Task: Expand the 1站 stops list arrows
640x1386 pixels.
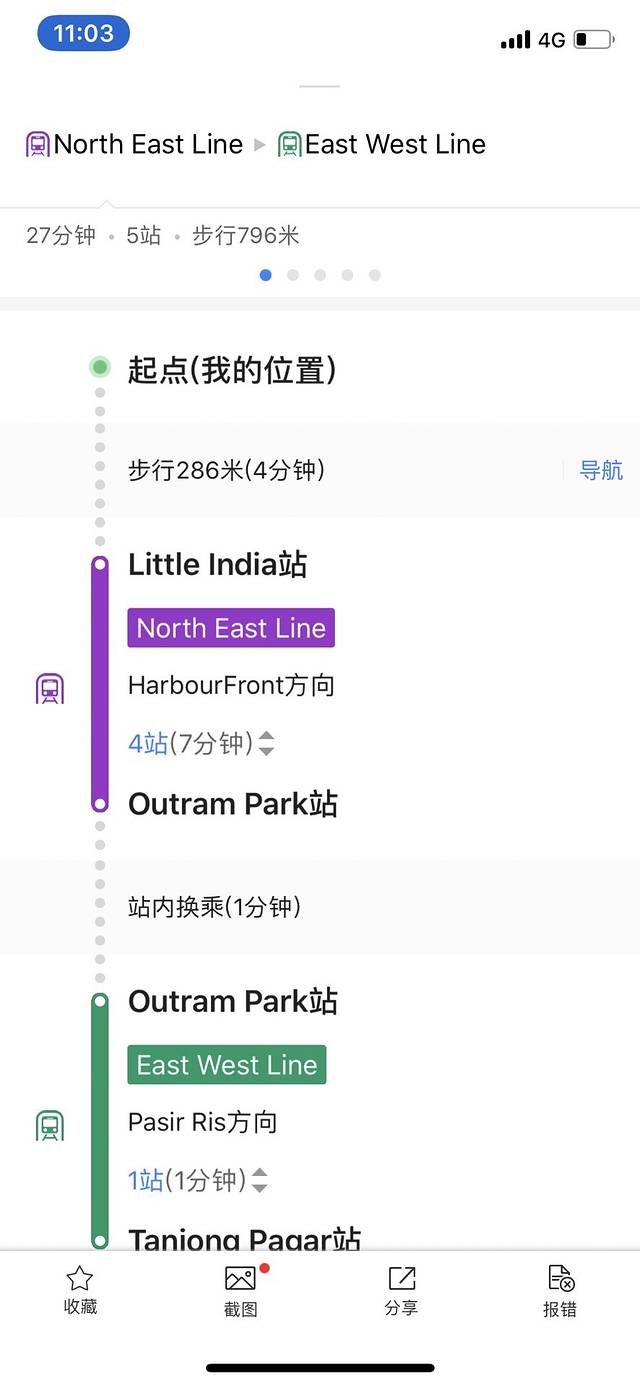Action: (259, 1181)
